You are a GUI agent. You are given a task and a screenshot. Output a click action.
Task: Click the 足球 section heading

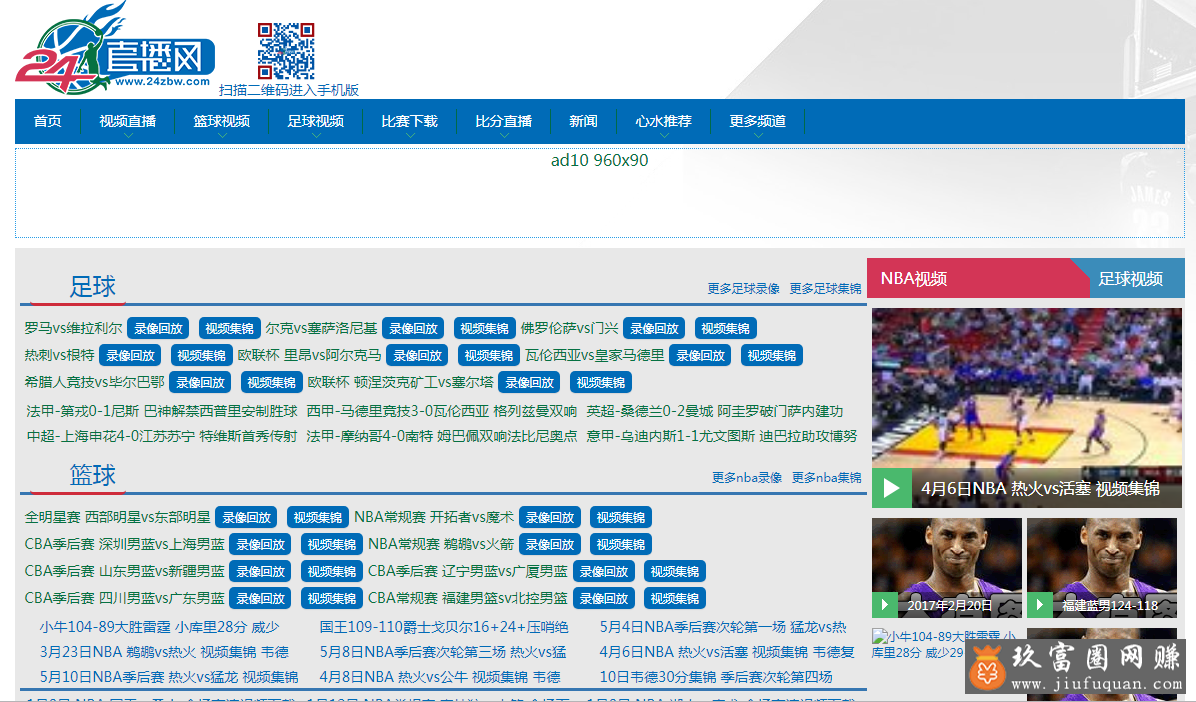[92, 287]
